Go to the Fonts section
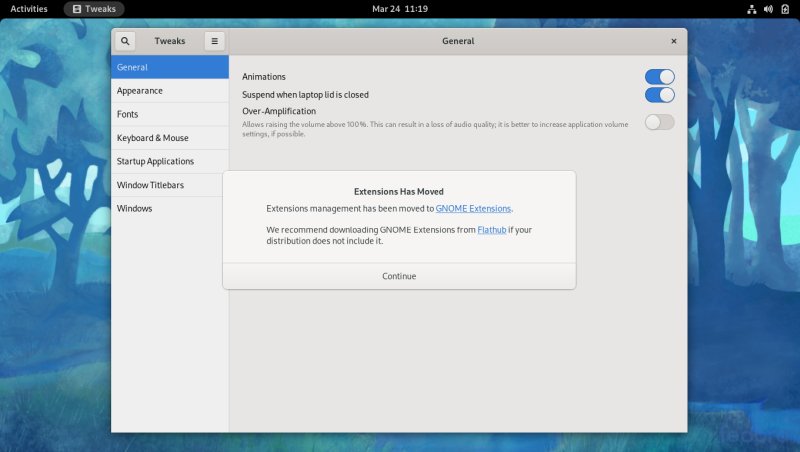This screenshot has height=452, width=800. [x=170, y=114]
